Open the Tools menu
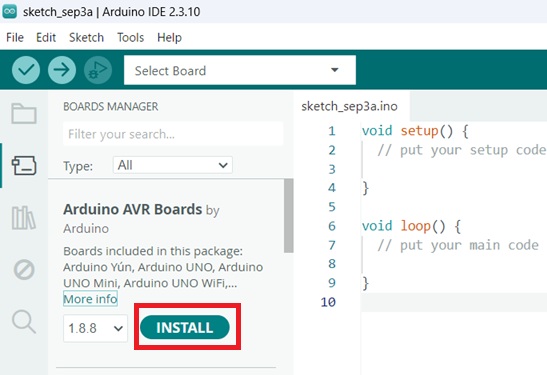547x375 pixels. (x=130, y=37)
